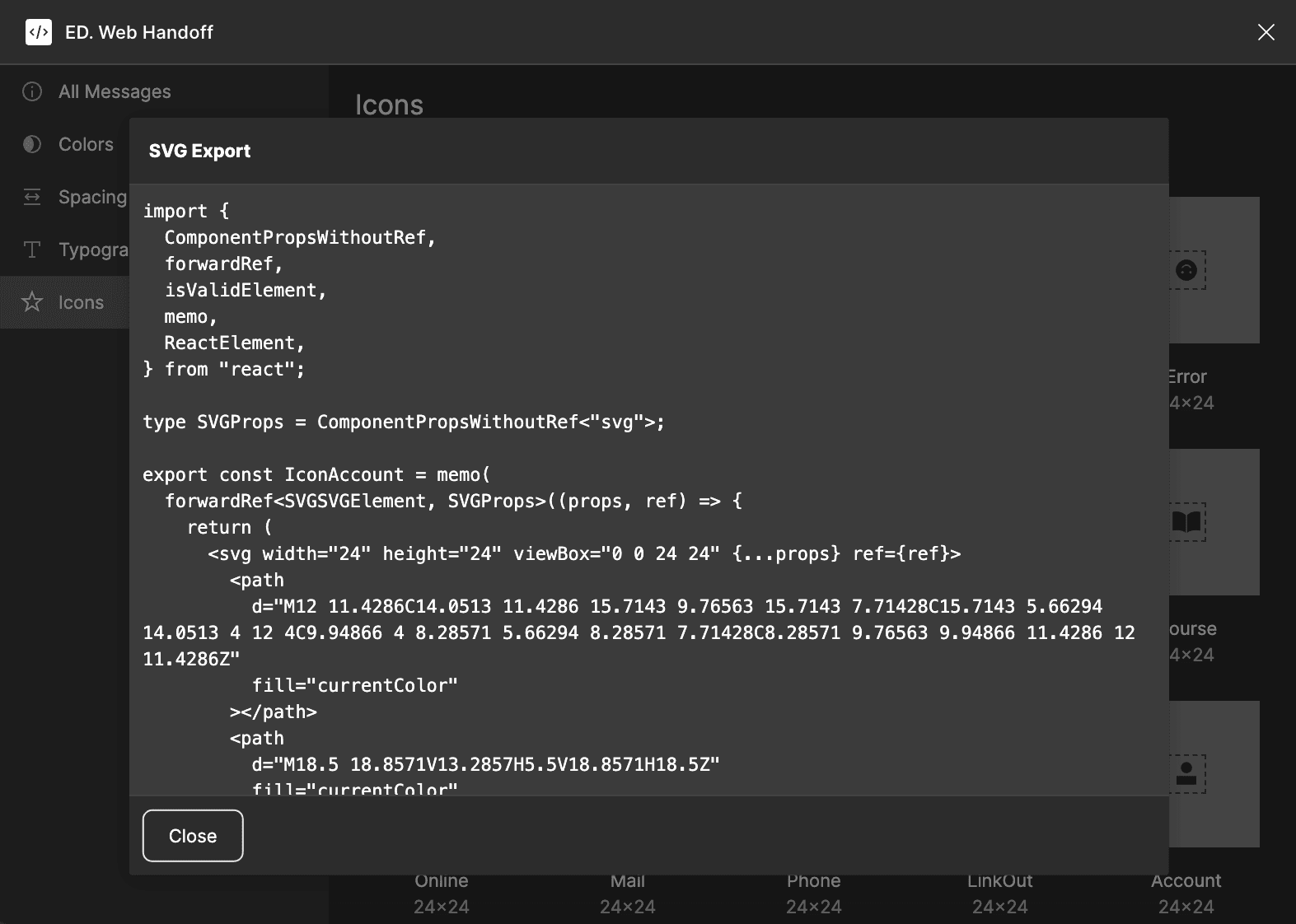
Task: Click the Mail icon label
Action: coord(627,881)
